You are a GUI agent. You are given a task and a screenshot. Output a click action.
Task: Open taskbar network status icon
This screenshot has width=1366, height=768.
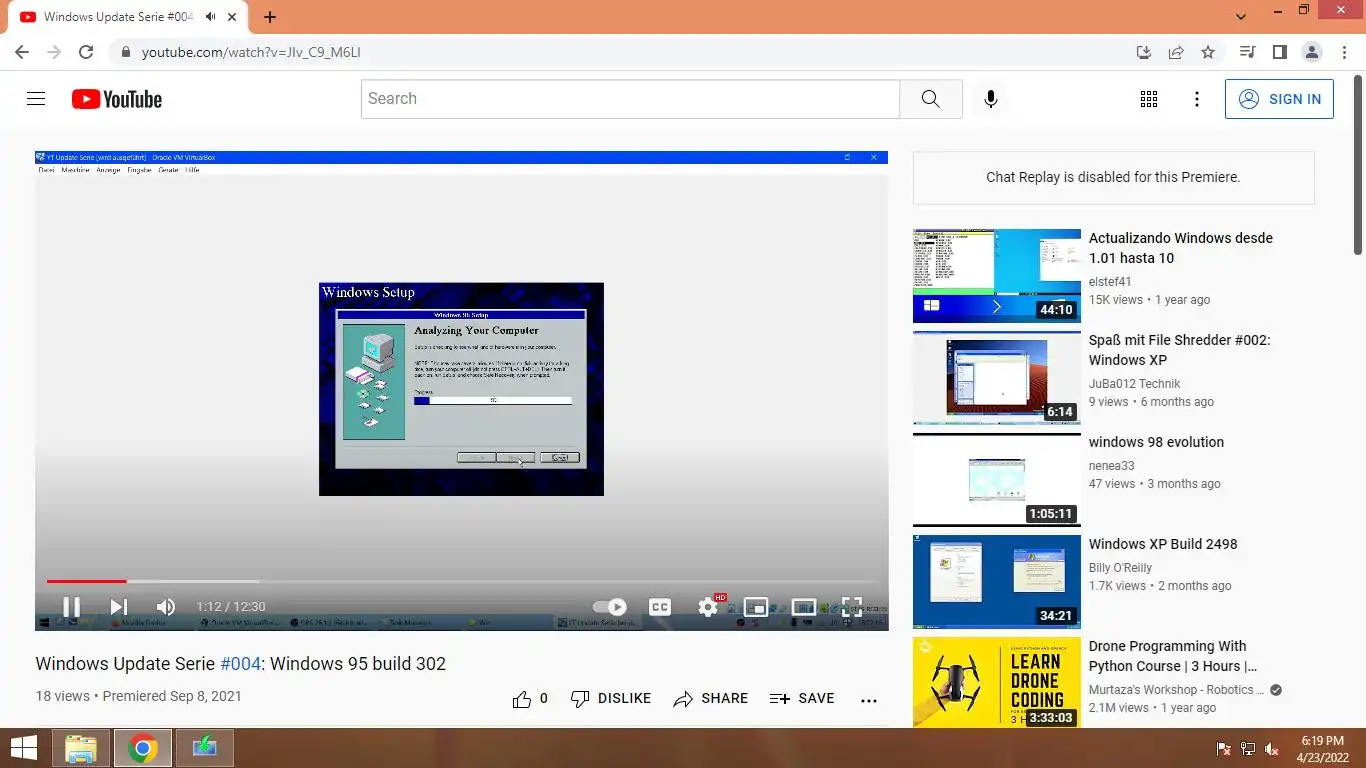[x=1248, y=749]
